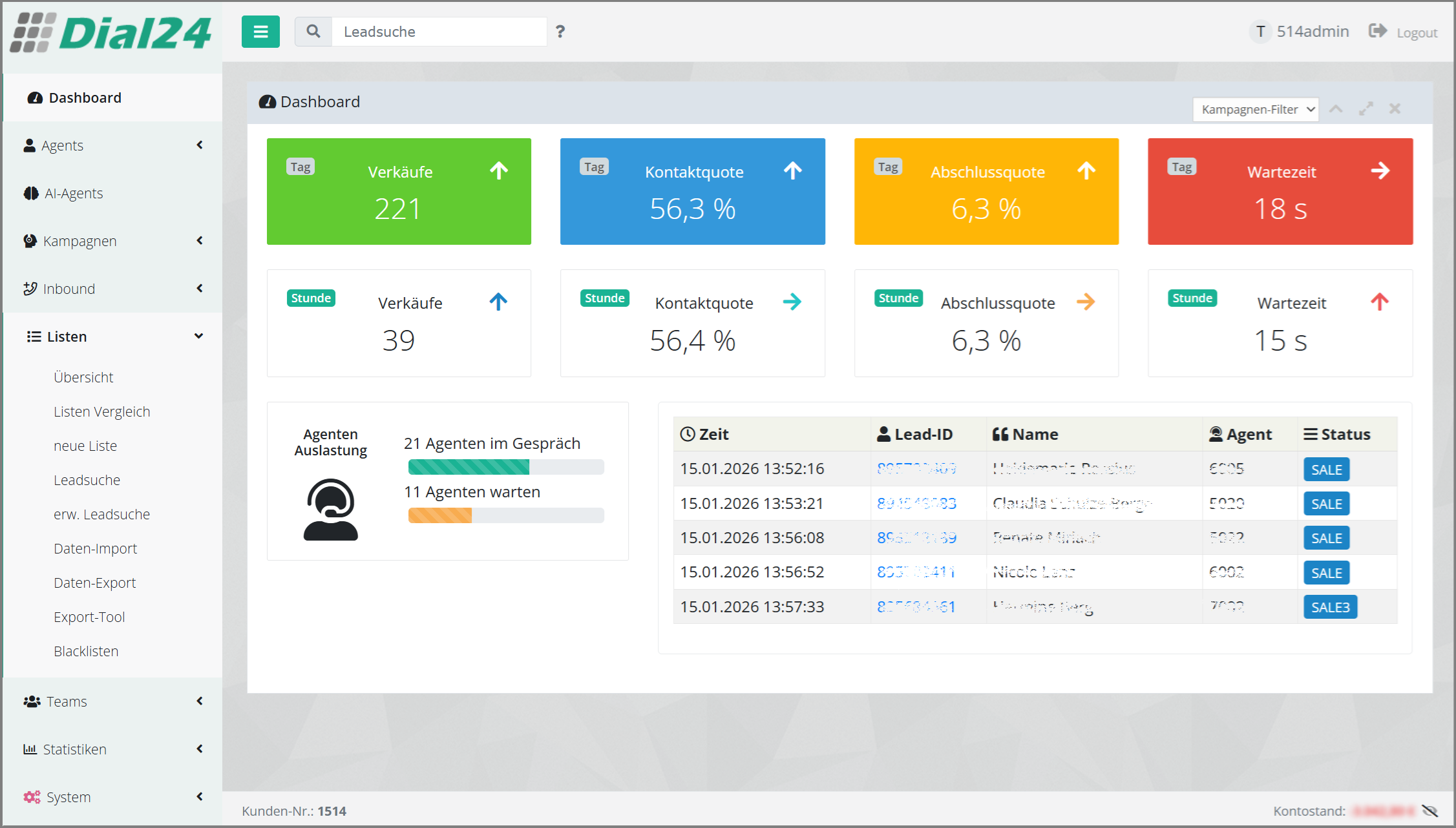
Task: Toggle the sidebar with the hamburger button
Action: click(260, 31)
